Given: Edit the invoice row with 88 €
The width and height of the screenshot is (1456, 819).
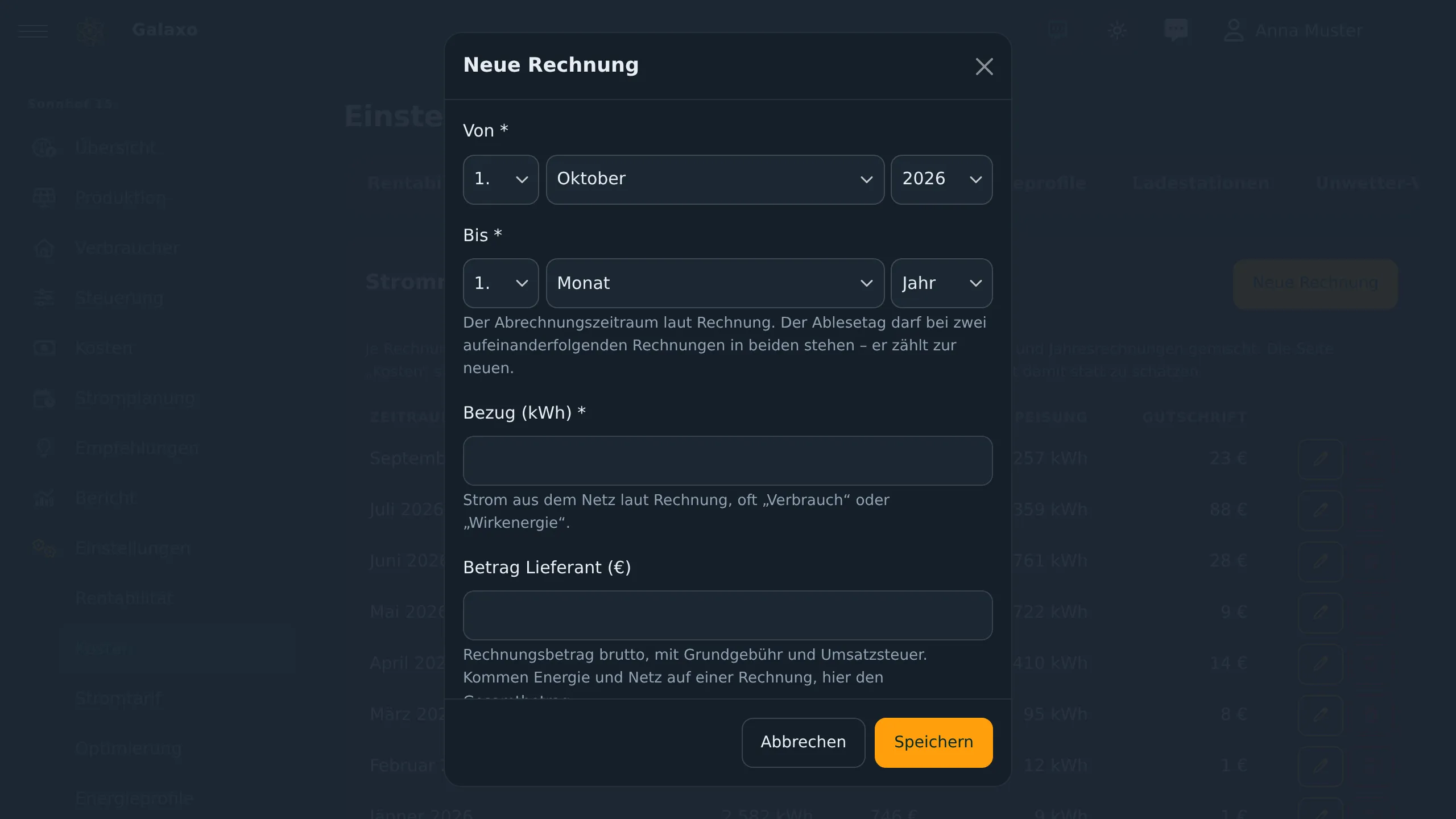Looking at the screenshot, I should coord(1320,510).
